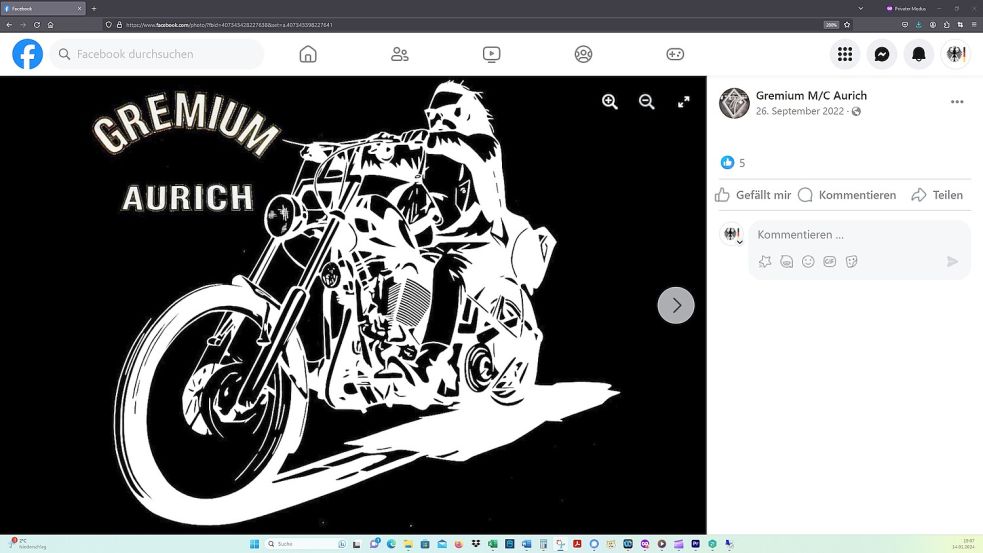Image resolution: width=983 pixels, height=553 pixels.
Task: Insert an emoji in comment
Action: click(808, 261)
